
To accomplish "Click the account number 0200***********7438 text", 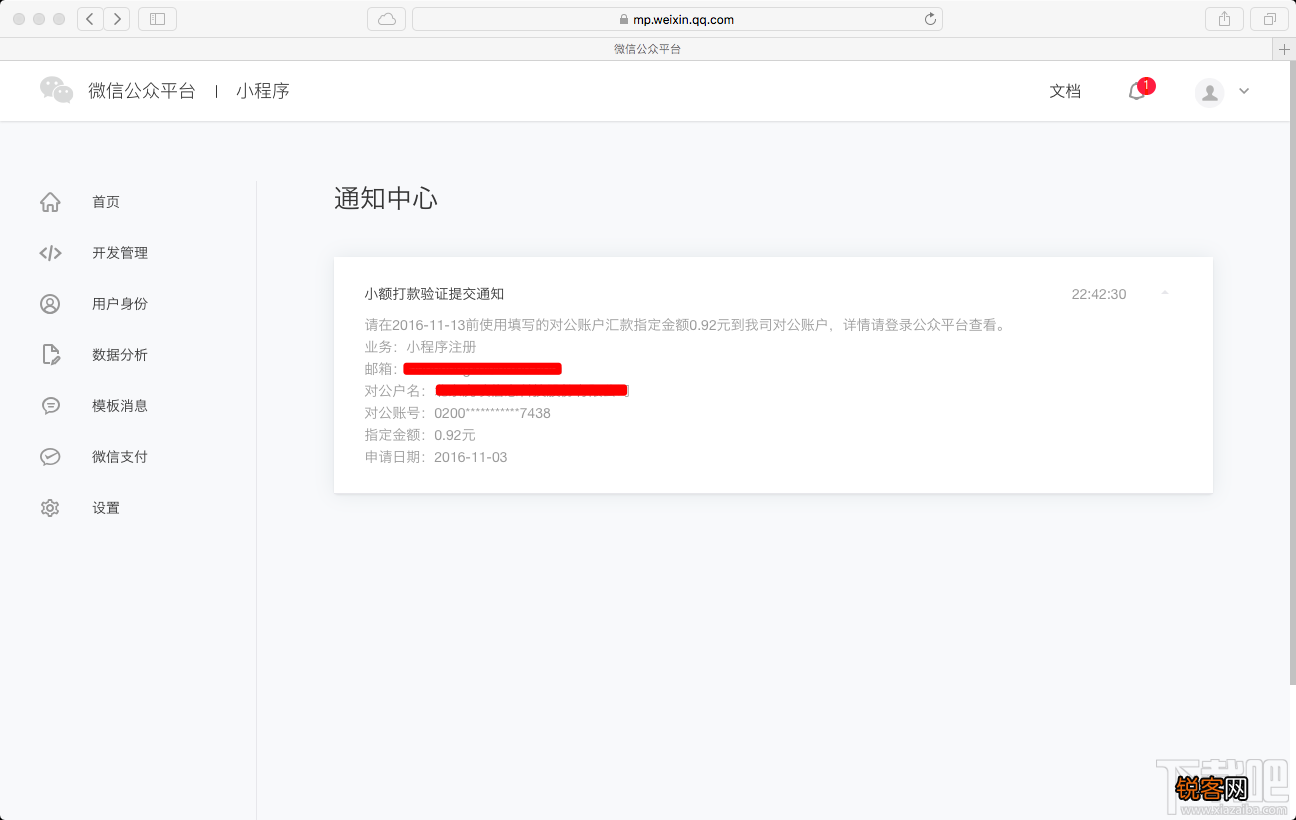I will (492, 413).
